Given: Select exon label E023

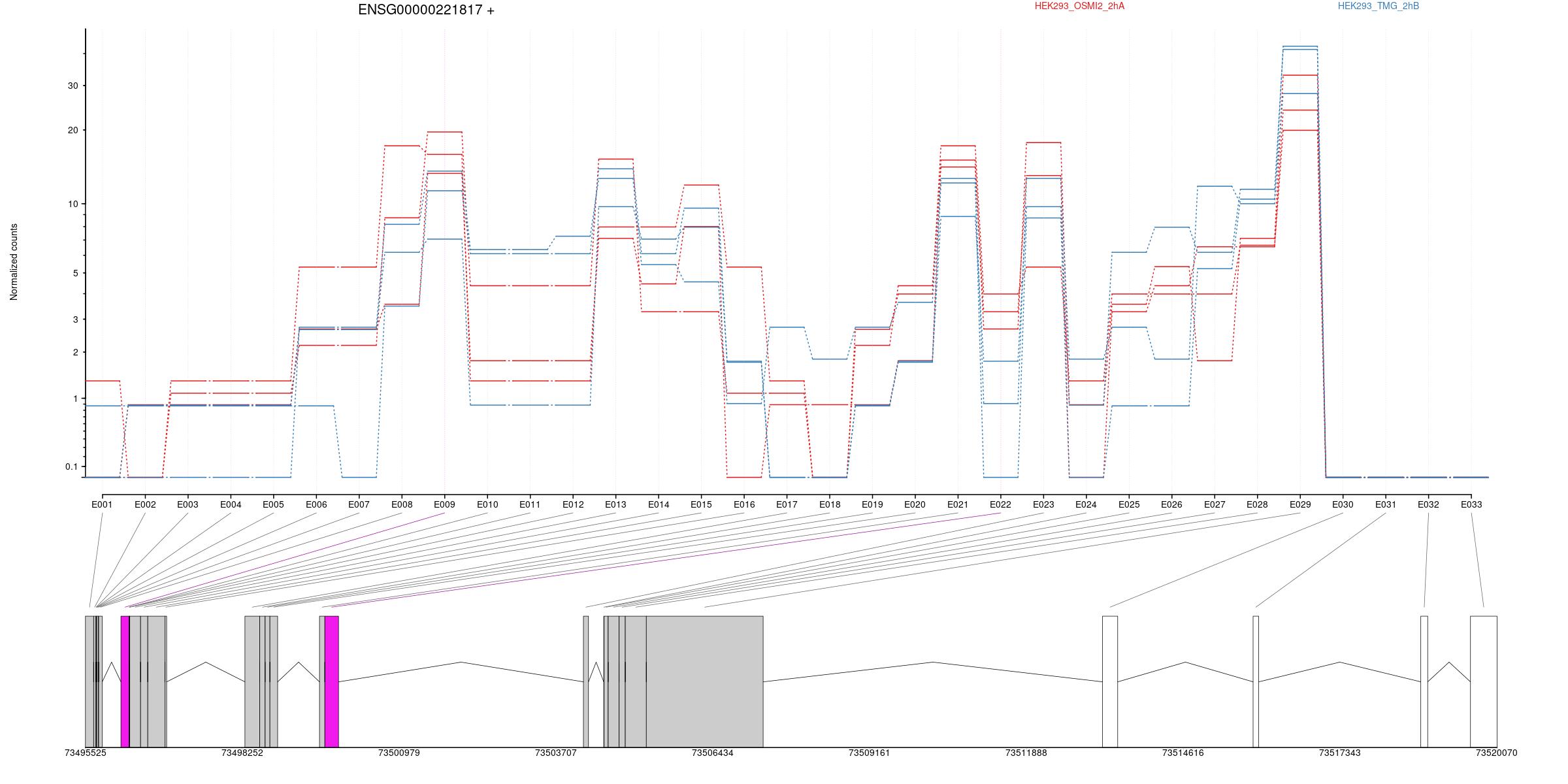Looking at the screenshot, I should (x=1043, y=504).
